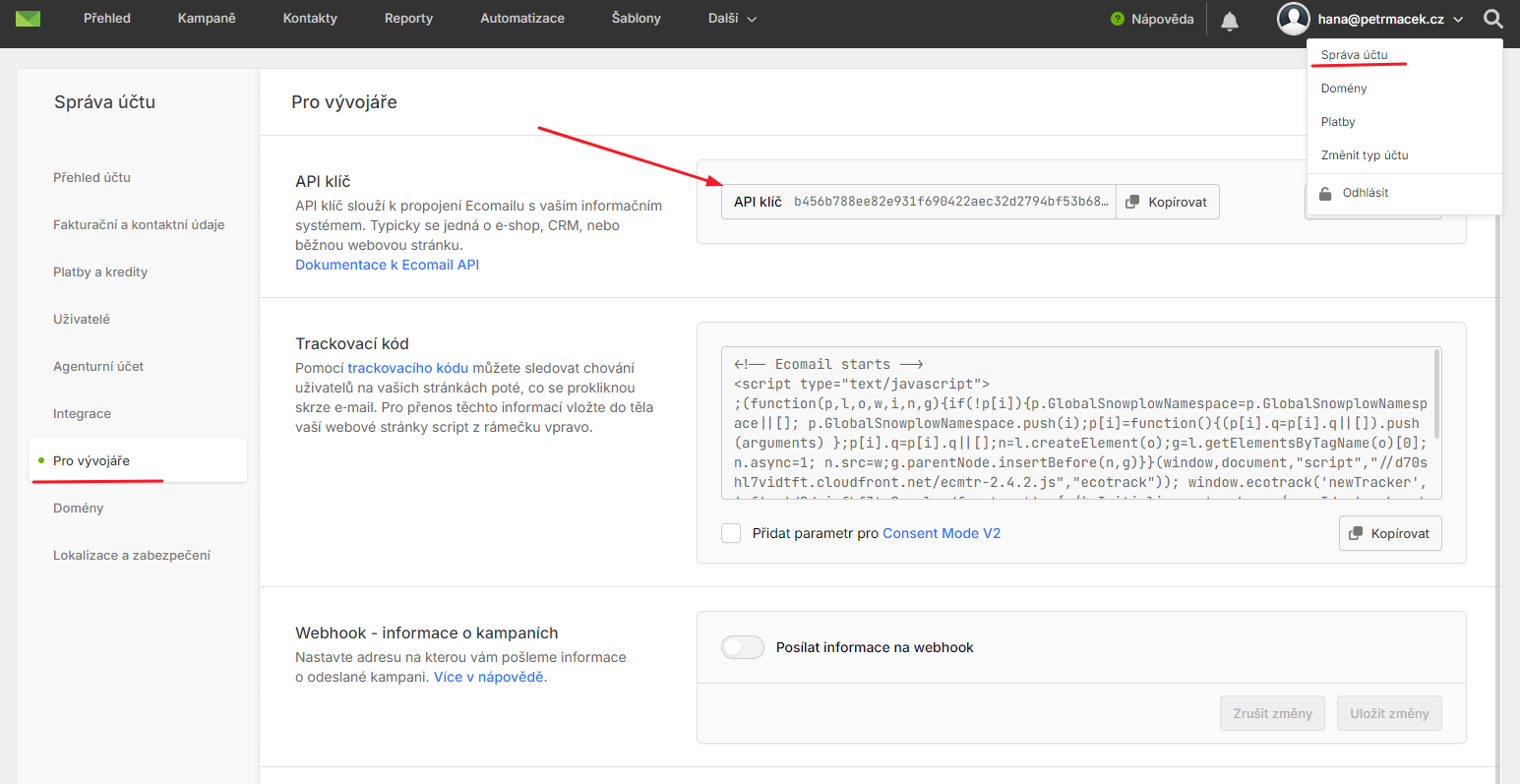Click the lock icon beside Odhlásit
The height and width of the screenshot is (784, 1520).
click(1325, 193)
